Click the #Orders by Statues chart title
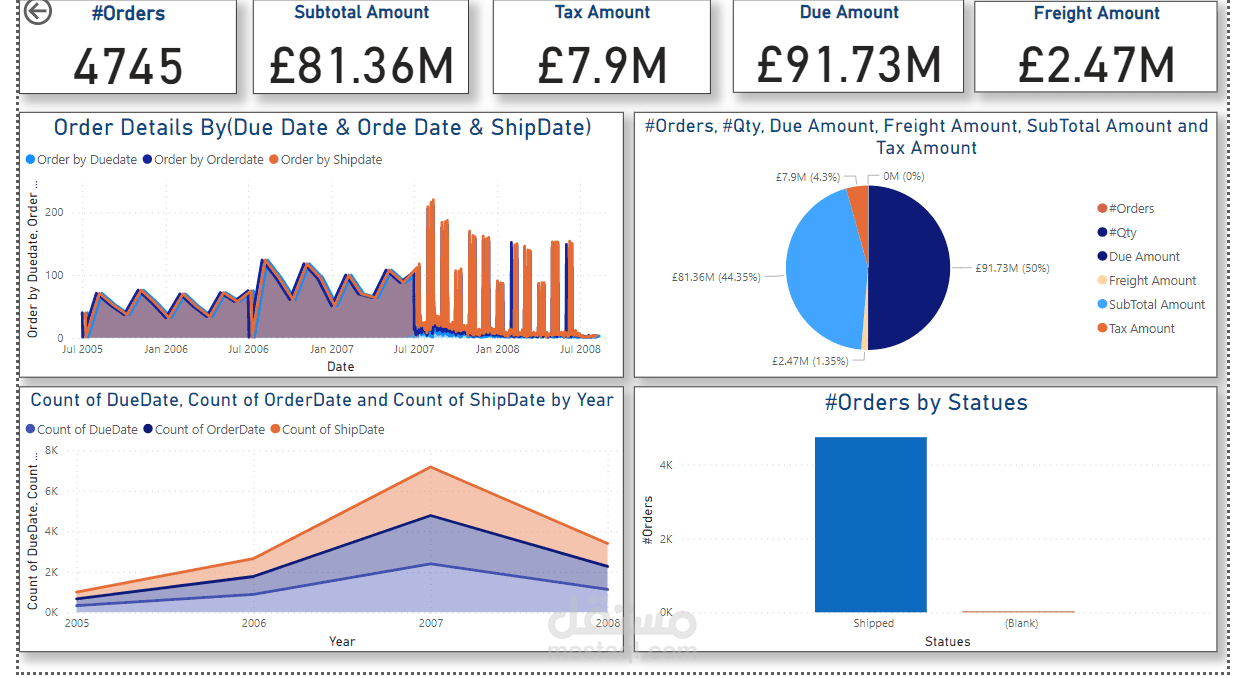Image resolution: width=1245 pixels, height=678 pixels. click(x=926, y=403)
